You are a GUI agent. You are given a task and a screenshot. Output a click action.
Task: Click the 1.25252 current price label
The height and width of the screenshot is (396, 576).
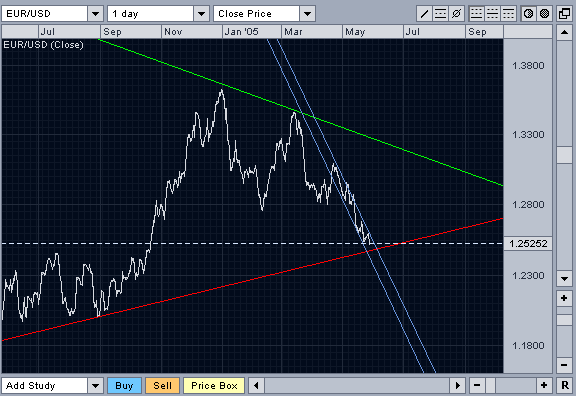point(528,244)
